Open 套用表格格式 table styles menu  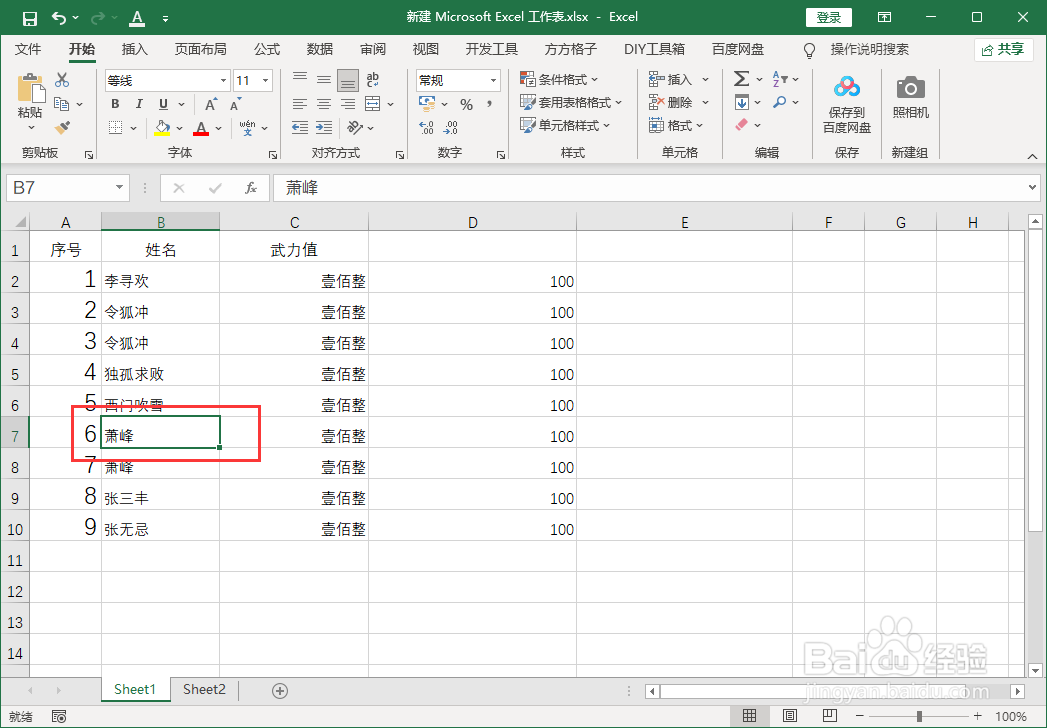pos(571,102)
